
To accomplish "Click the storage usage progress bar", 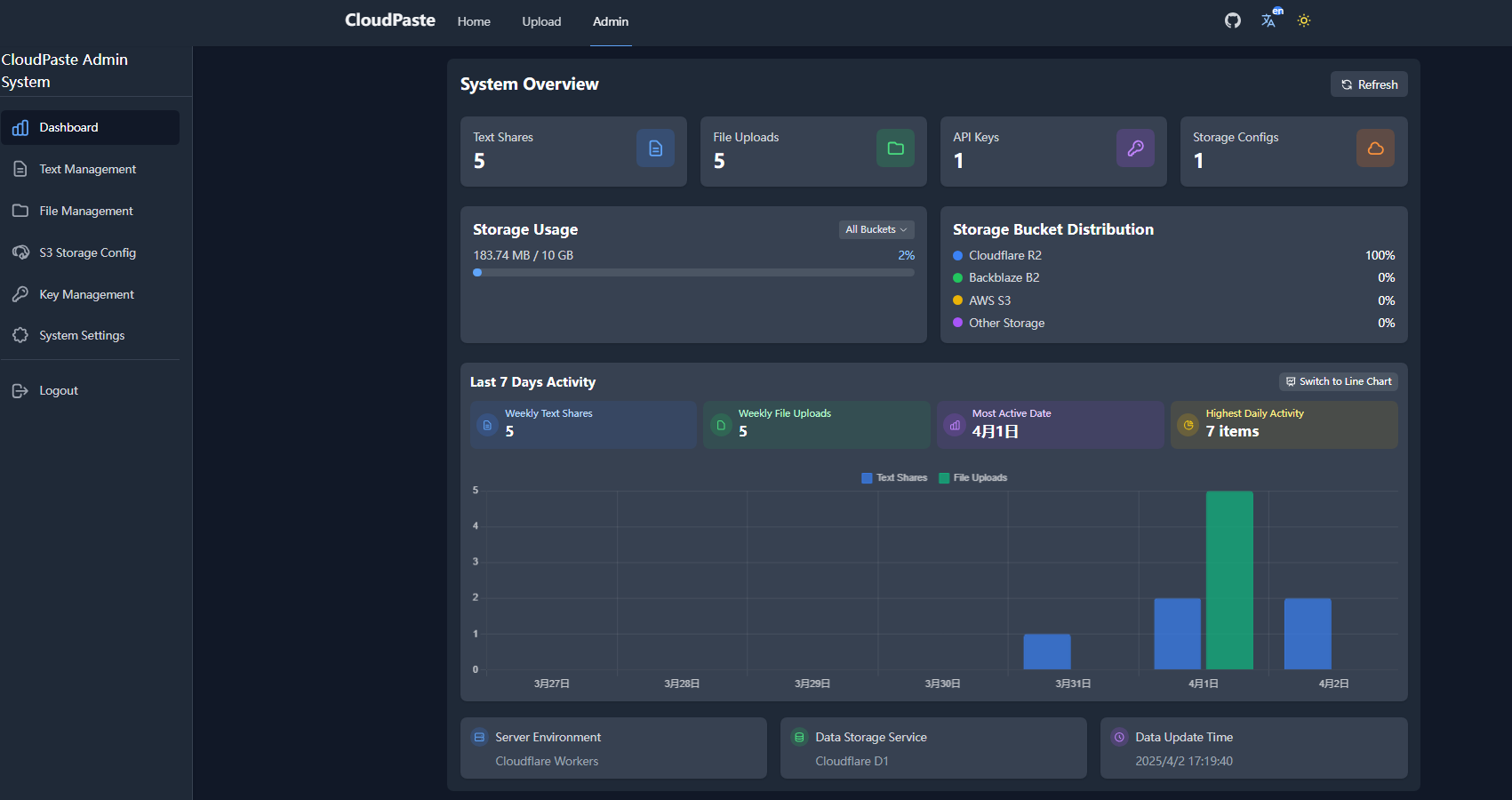I will (x=693, y=273).
